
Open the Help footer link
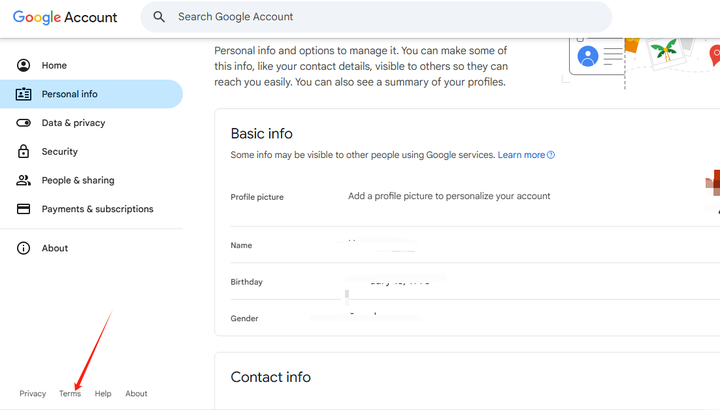[103, 393]
